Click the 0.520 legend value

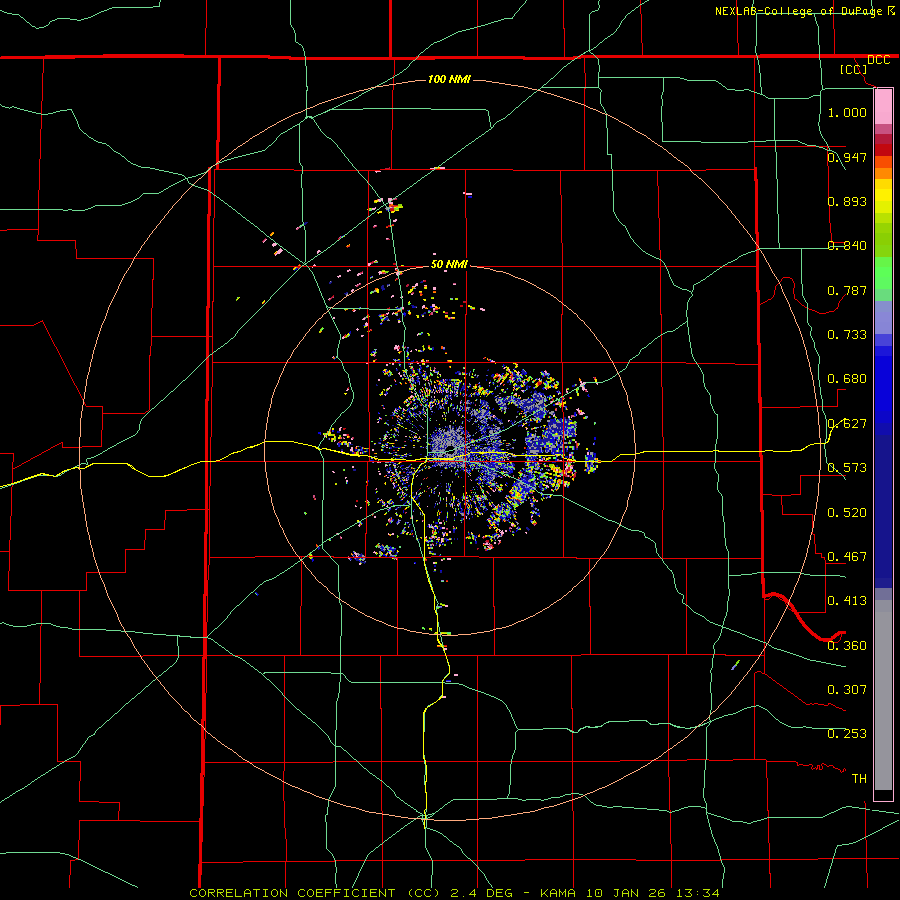coord(847,512)
